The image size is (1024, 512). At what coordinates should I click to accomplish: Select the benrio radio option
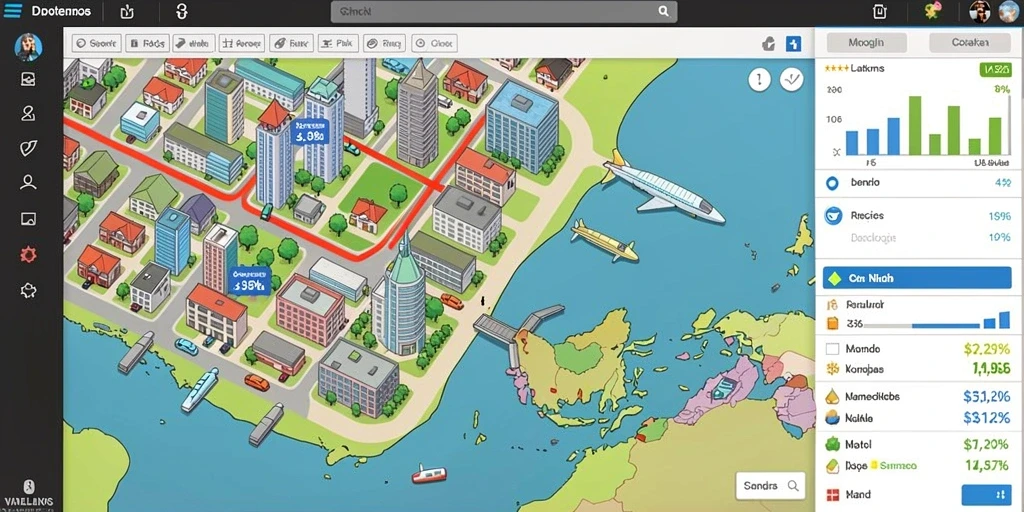click(832, 184)
